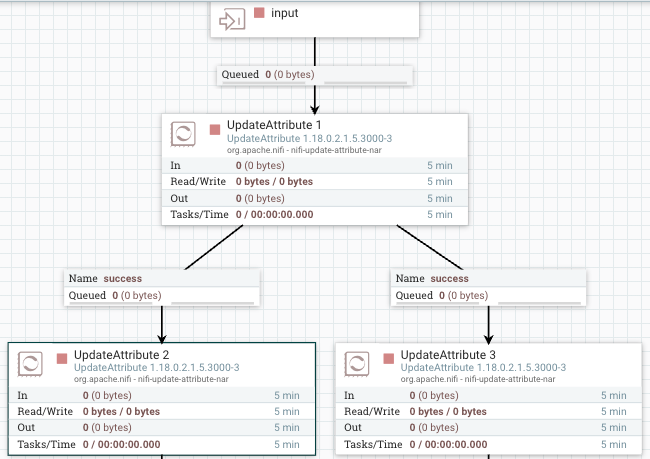The image size is (650, 459).
Task: Click the UpdateAttribute 2 version text
Action: [157, 367]
